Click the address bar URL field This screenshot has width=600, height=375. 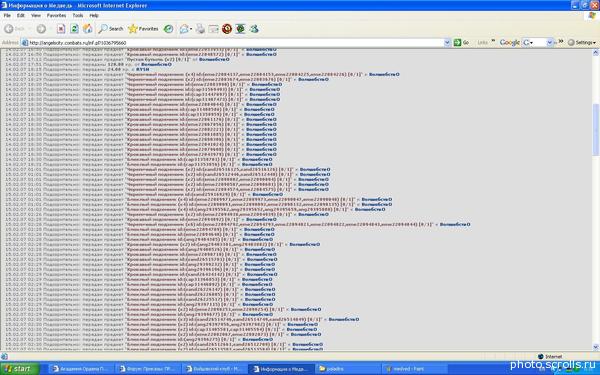(x=235, y=43)
